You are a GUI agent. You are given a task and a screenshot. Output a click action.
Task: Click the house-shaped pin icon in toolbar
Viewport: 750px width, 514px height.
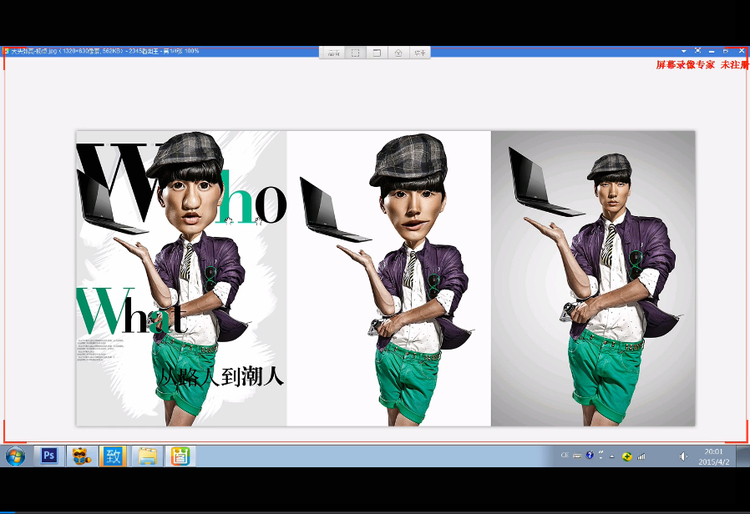pos(398,53)
